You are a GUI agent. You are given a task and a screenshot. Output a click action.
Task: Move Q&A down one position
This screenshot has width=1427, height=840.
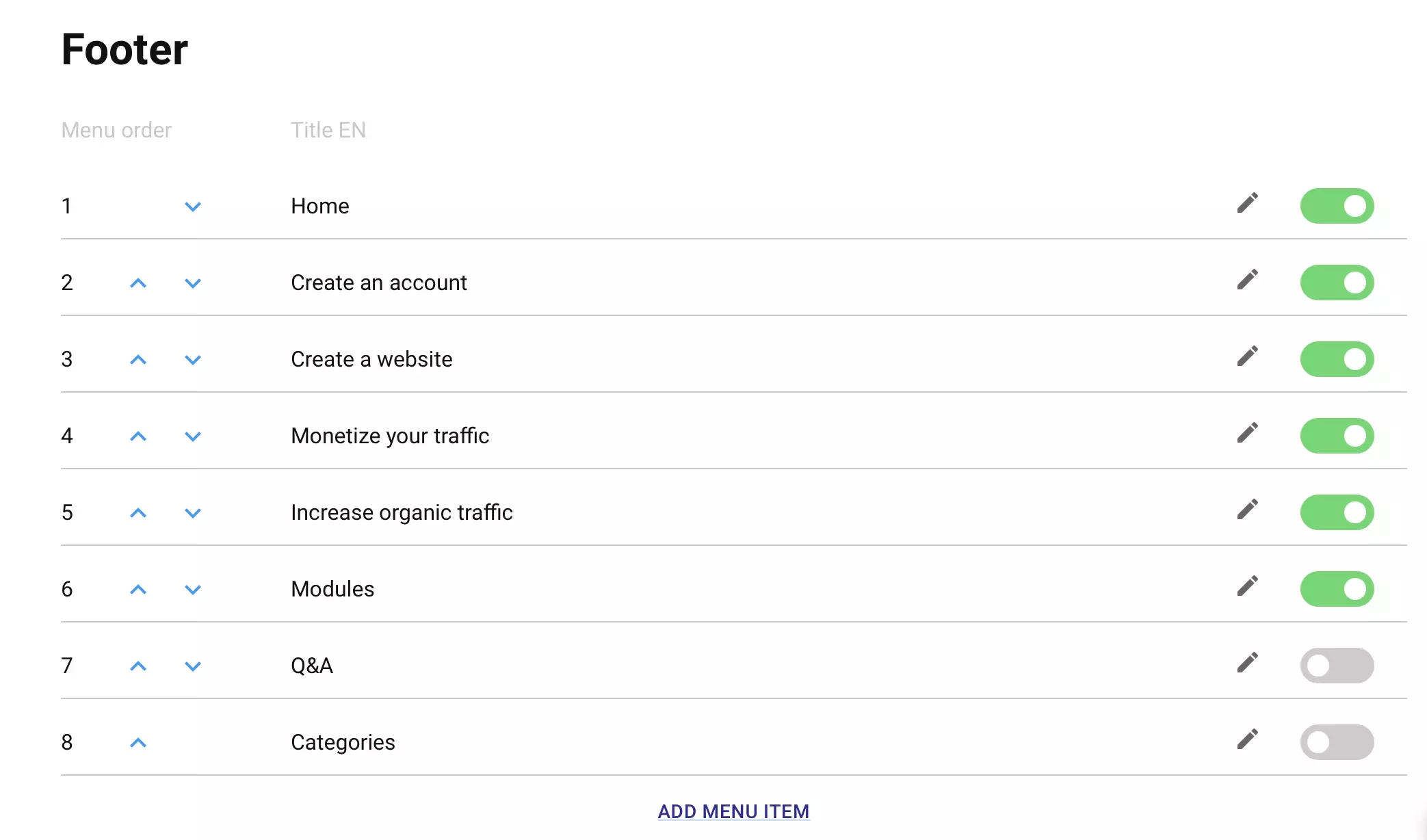coord(193,666)
